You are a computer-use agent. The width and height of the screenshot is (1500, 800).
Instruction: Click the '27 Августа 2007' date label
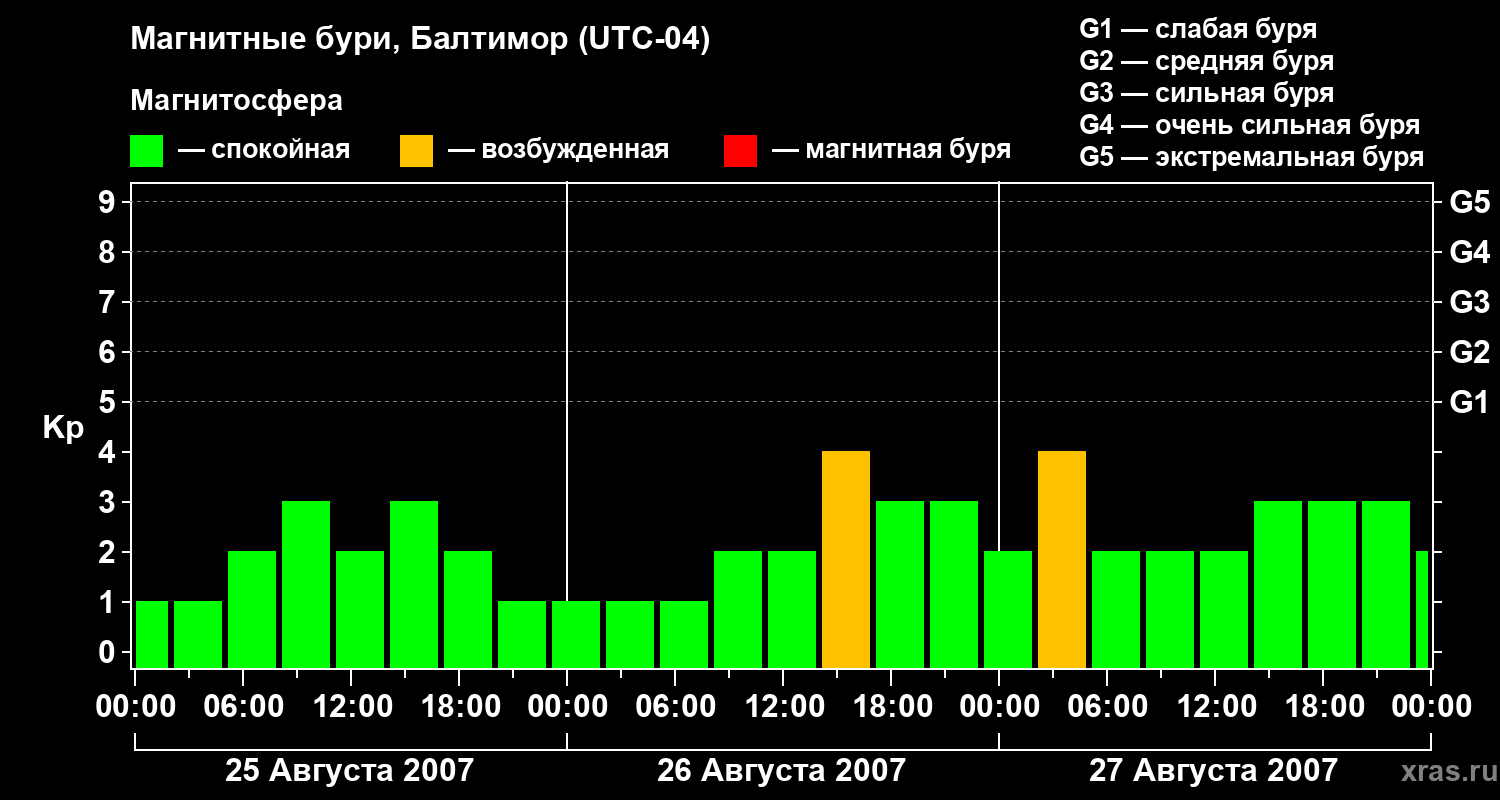click(1213, 771)
